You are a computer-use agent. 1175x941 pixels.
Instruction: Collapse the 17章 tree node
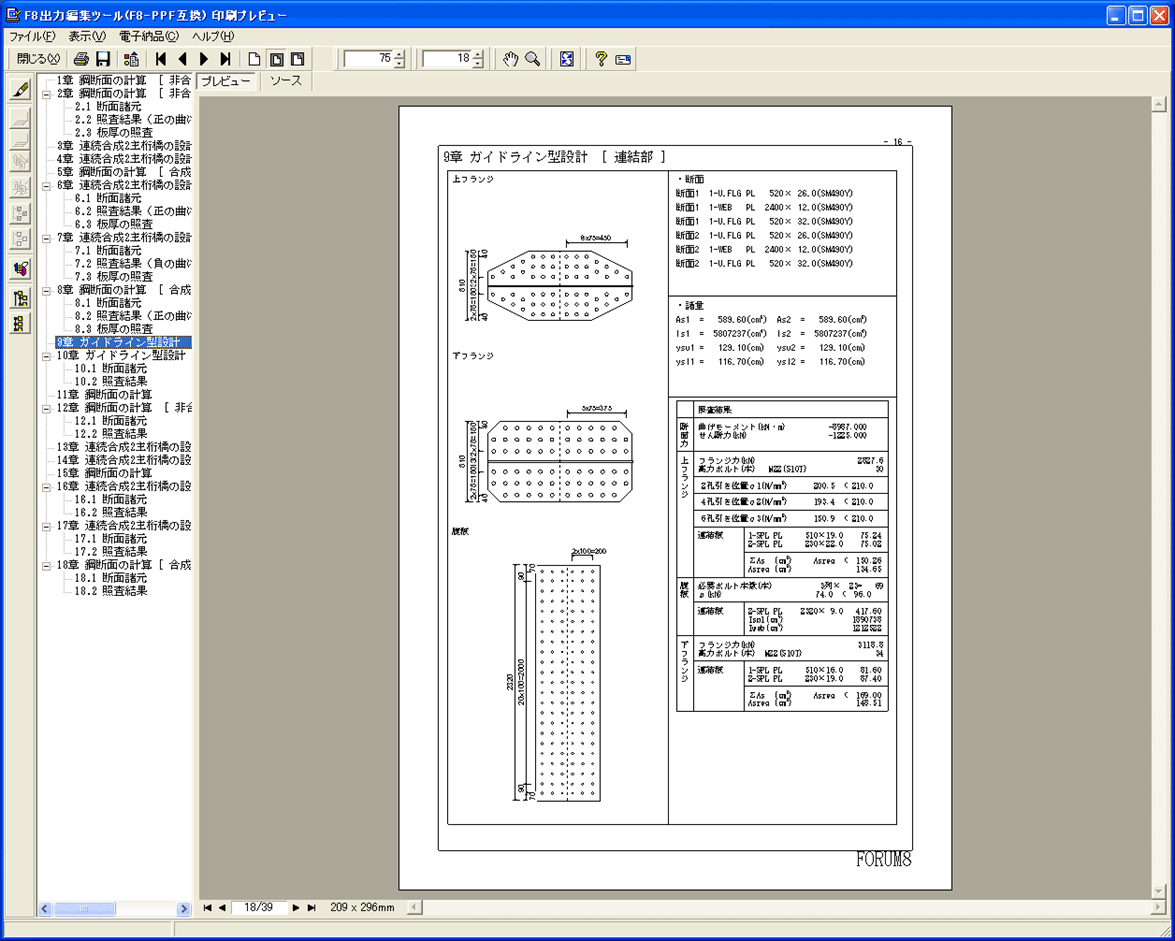click(x=46, y=526)
